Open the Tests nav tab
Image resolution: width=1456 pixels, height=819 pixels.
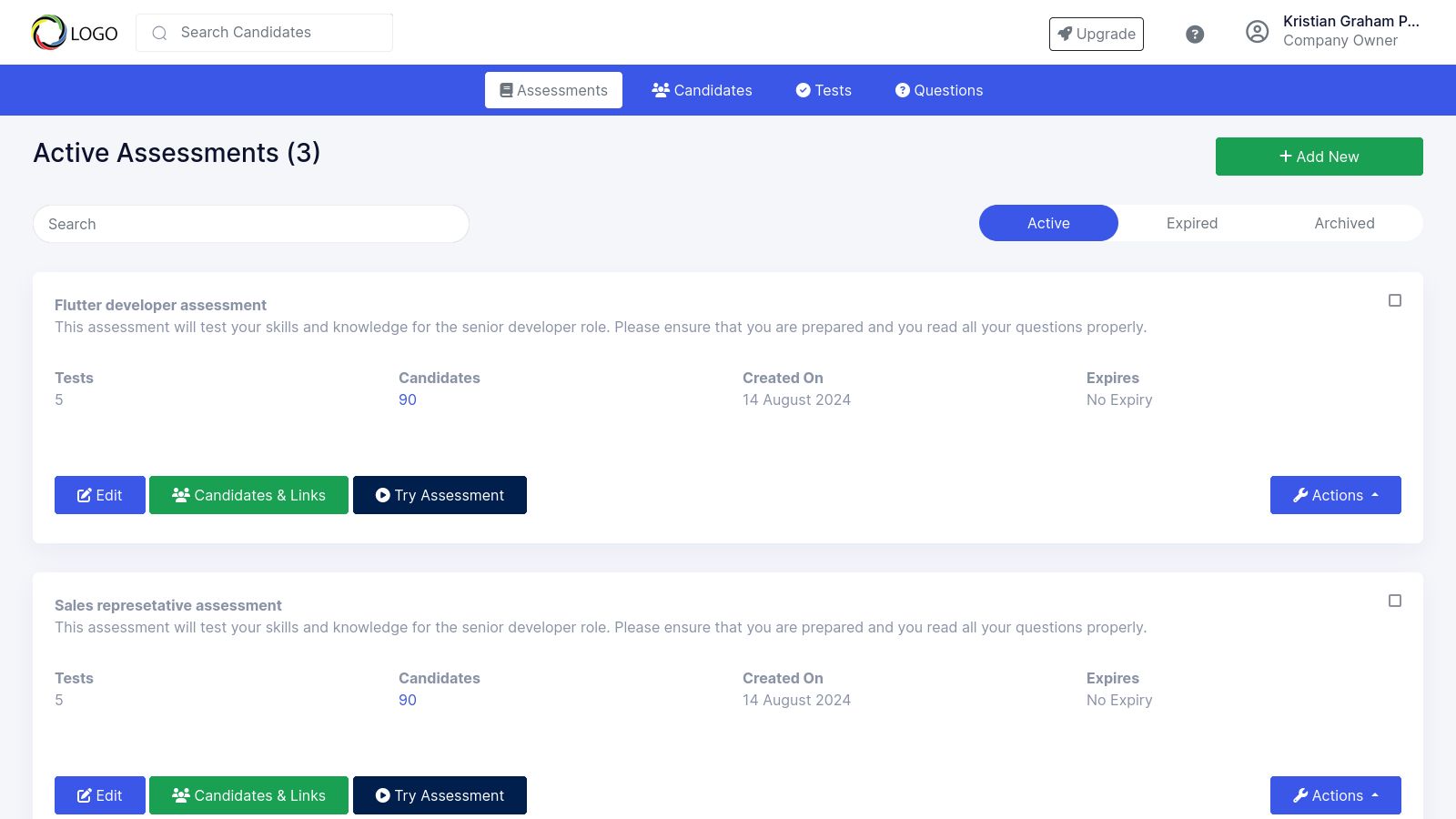(824, 90)
